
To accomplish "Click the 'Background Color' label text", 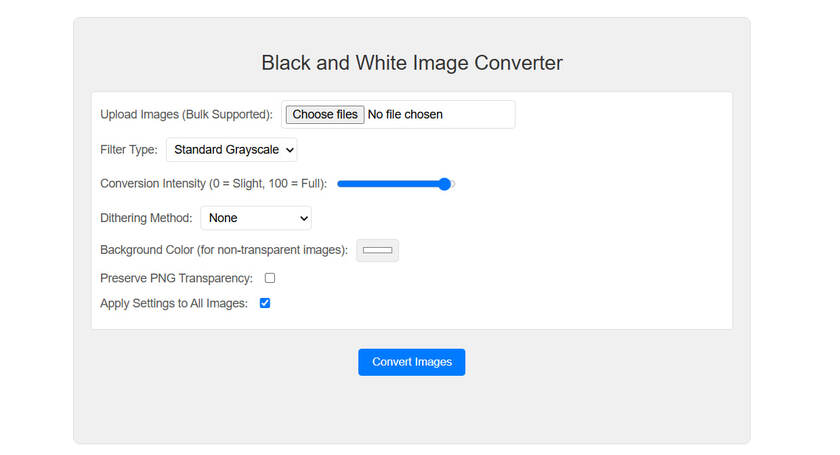I will click(224, 250).
